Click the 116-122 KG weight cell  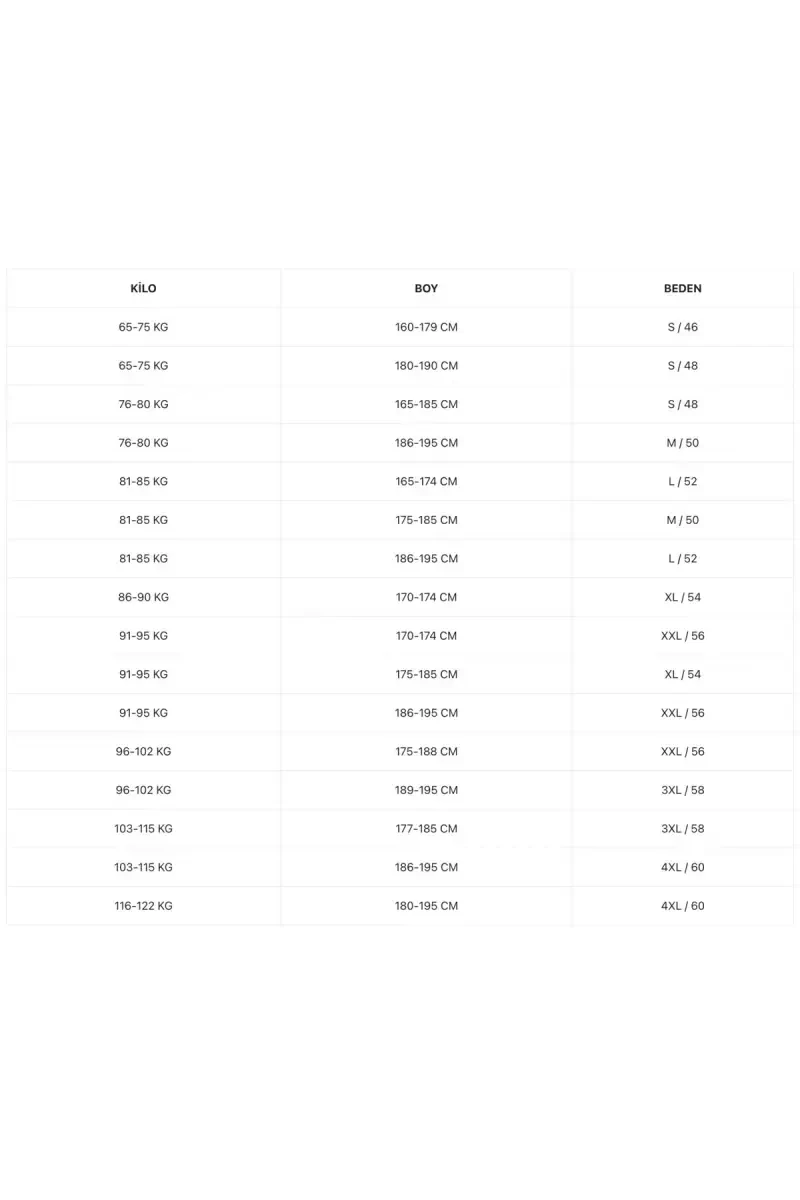click(x=143, y=906)
